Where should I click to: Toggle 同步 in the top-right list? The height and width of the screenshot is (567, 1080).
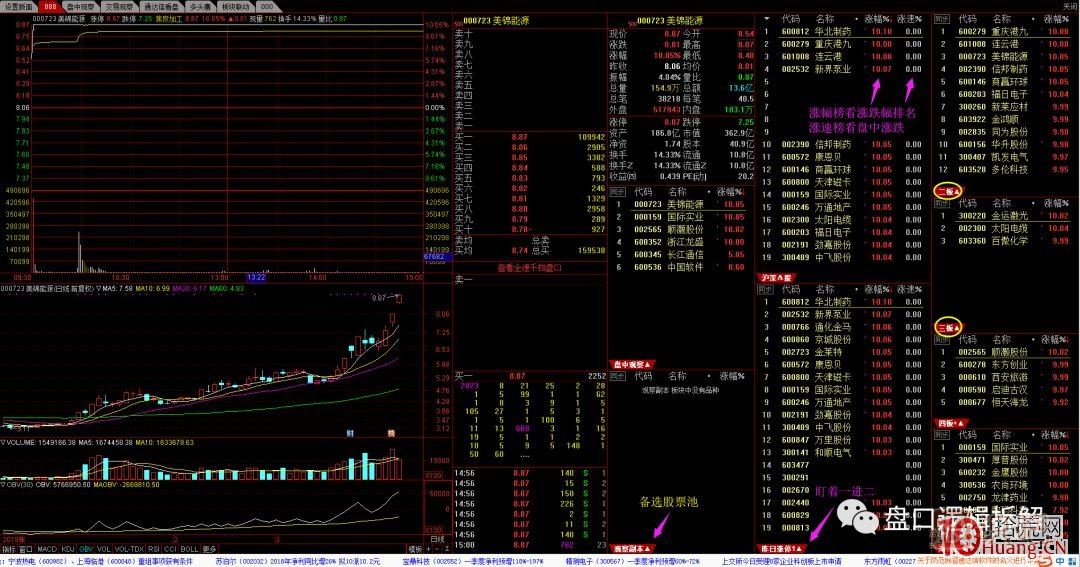941,19
